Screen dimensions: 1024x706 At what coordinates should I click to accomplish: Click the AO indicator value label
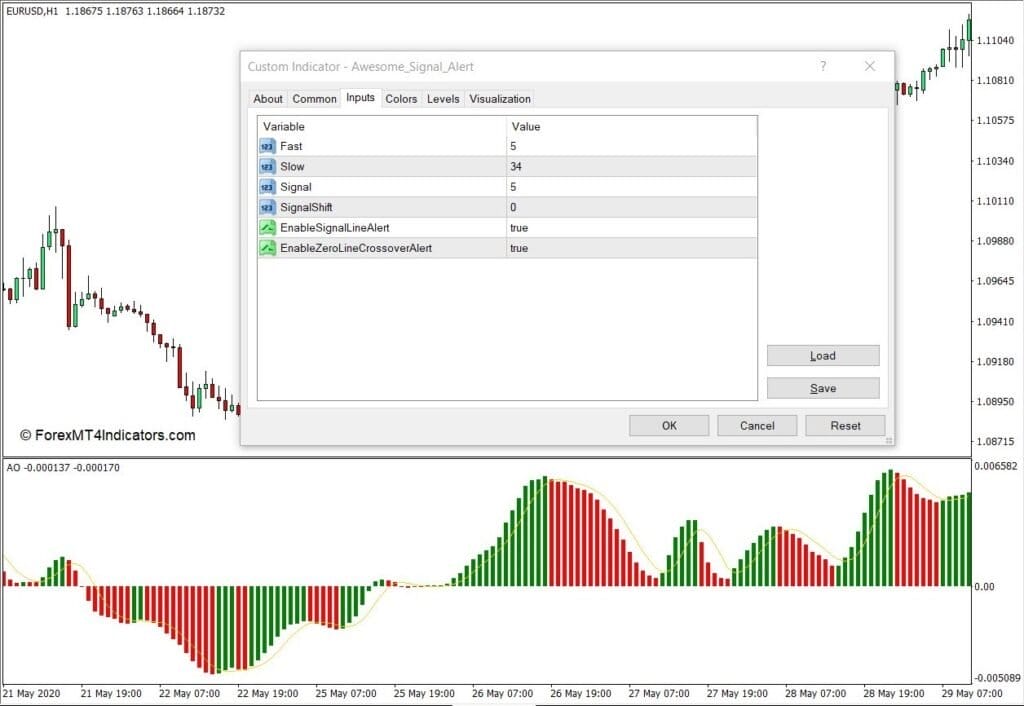[x=63, y=468]
